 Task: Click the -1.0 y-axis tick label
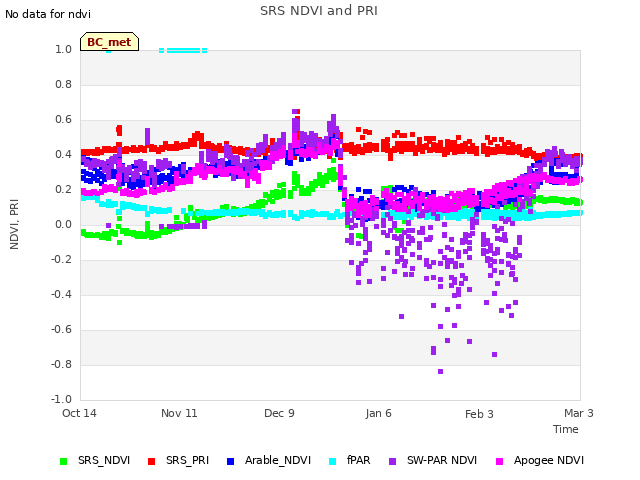[62, 399]
